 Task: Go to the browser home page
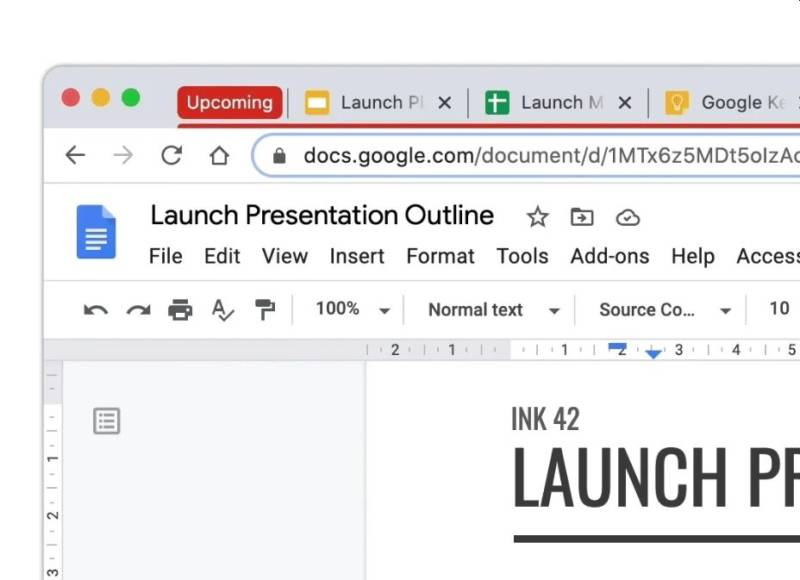219,155
